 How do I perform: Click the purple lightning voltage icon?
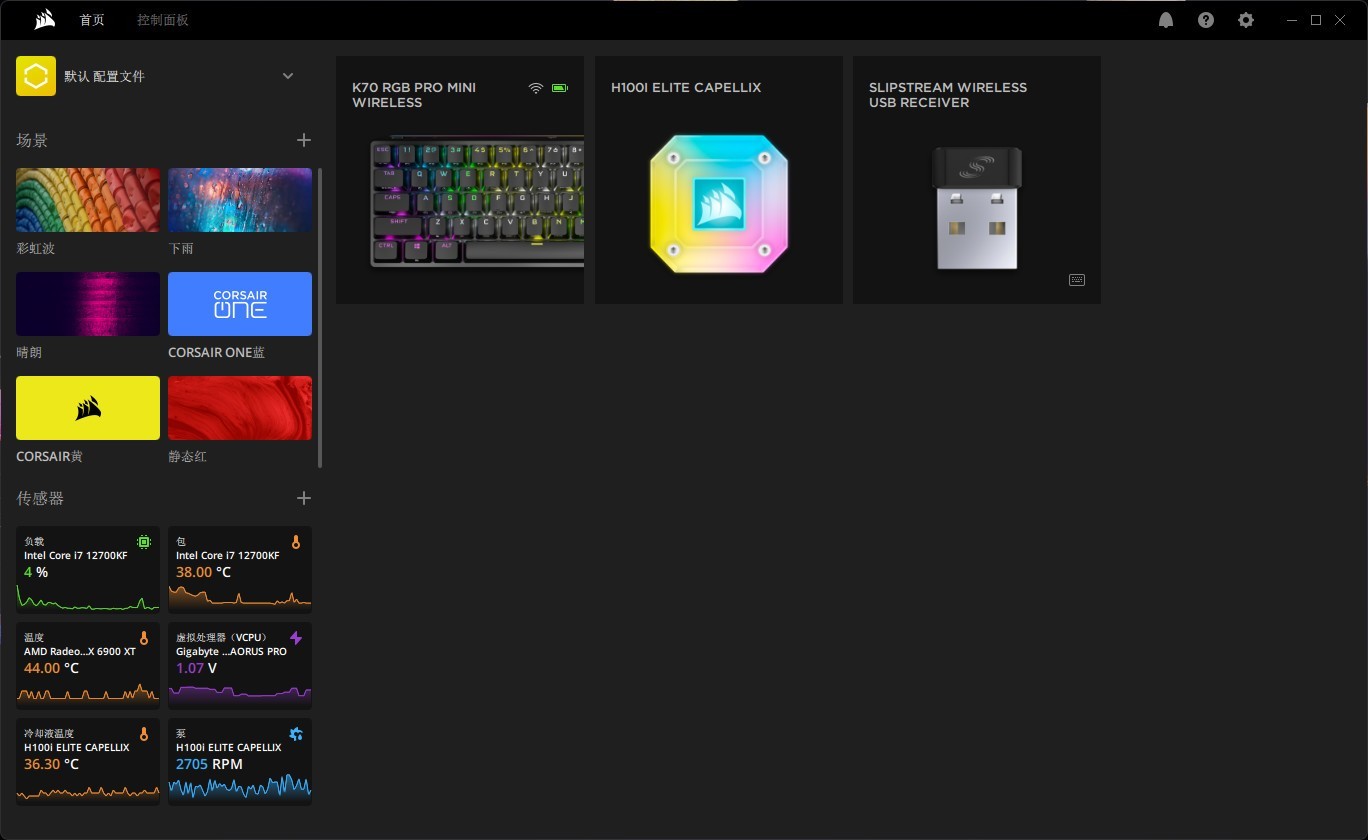(296, 638)
